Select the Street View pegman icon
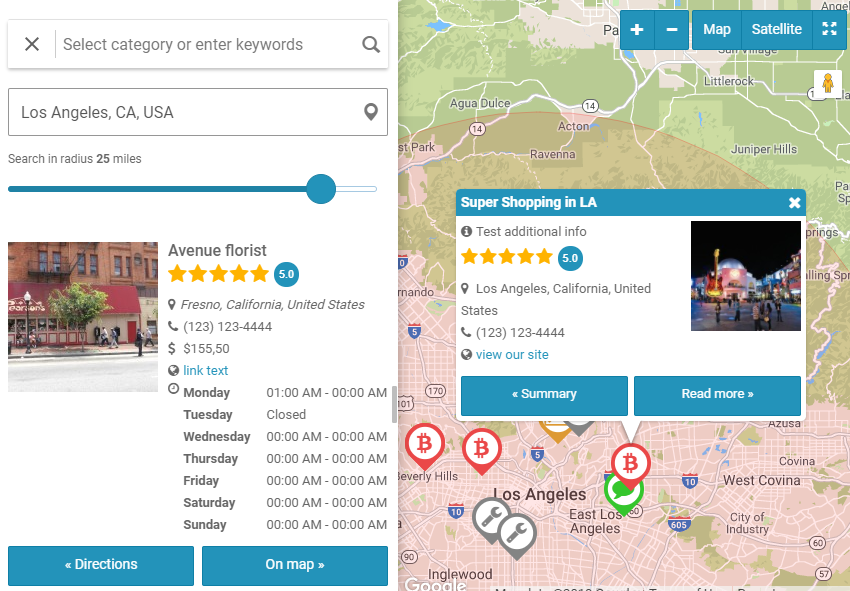This screenshot has height=591, width=850. click(827, 81)
